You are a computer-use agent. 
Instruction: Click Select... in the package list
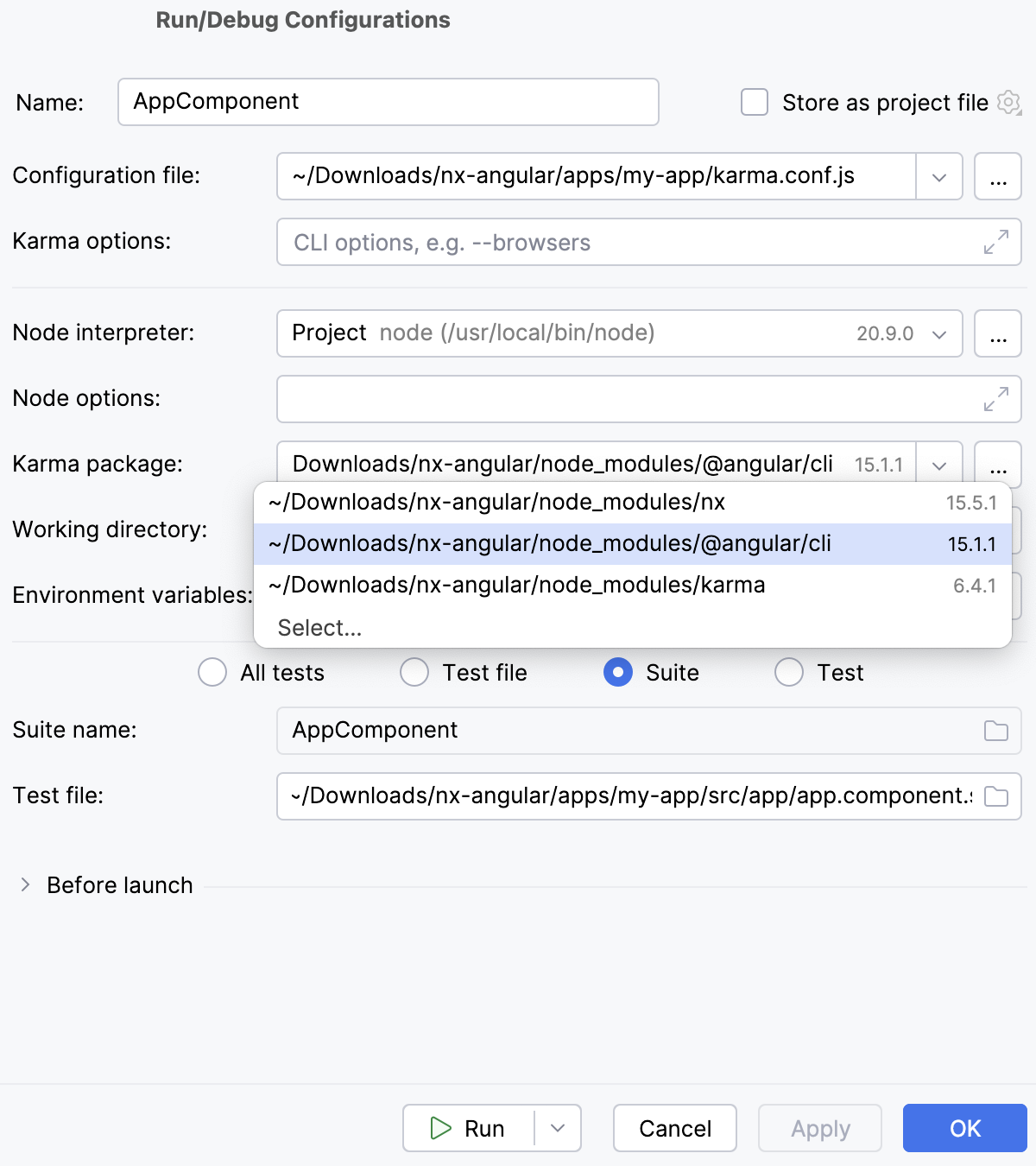tap(320, 627)
